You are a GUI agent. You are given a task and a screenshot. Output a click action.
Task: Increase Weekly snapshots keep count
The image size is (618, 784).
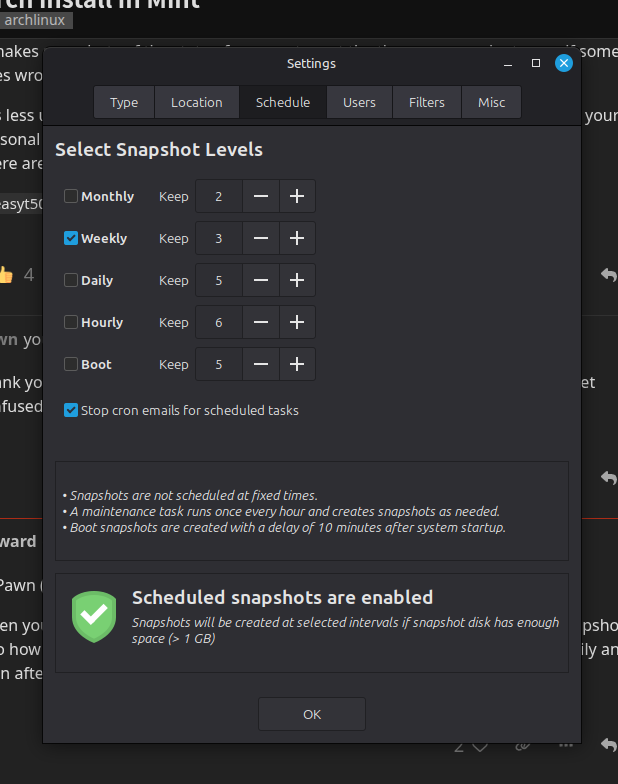tap(297, 239)
